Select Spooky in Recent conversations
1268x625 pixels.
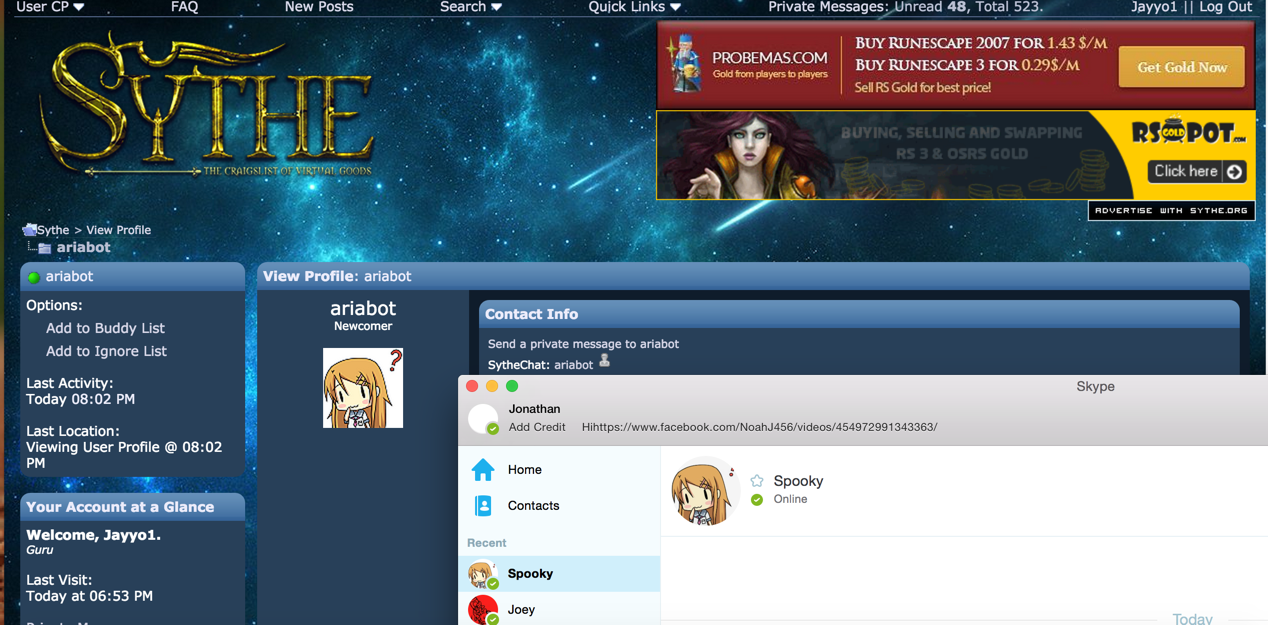click(x=559, y=574)
